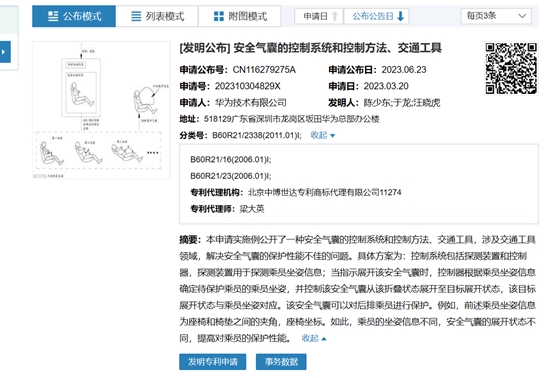Select classification B60R21/23(2006.01)I
The image size is (550, 378).
[x=231, y=176]
